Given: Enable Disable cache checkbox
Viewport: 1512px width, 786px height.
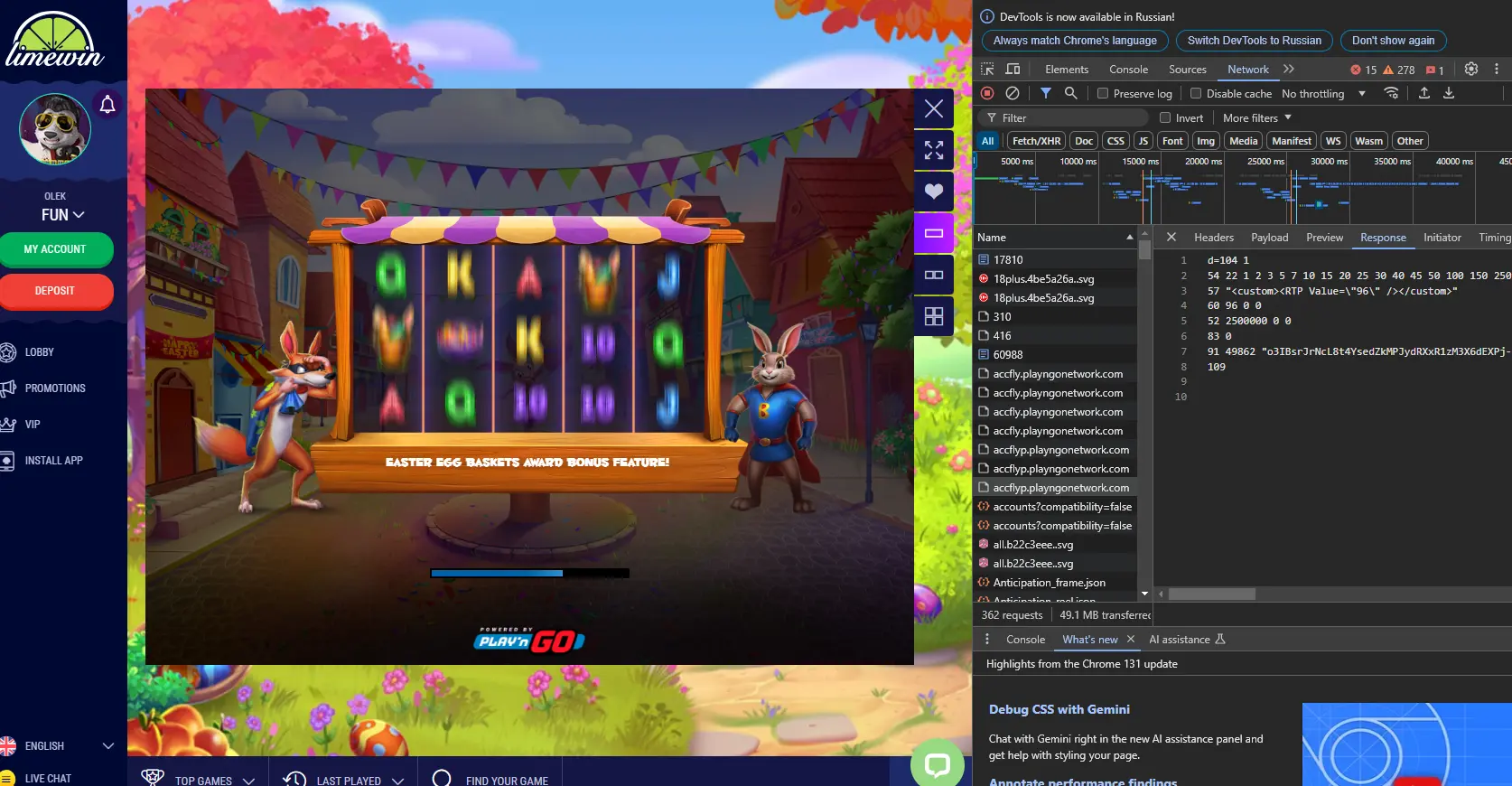Looking at the screenshot, I should tap(1196, 93).
